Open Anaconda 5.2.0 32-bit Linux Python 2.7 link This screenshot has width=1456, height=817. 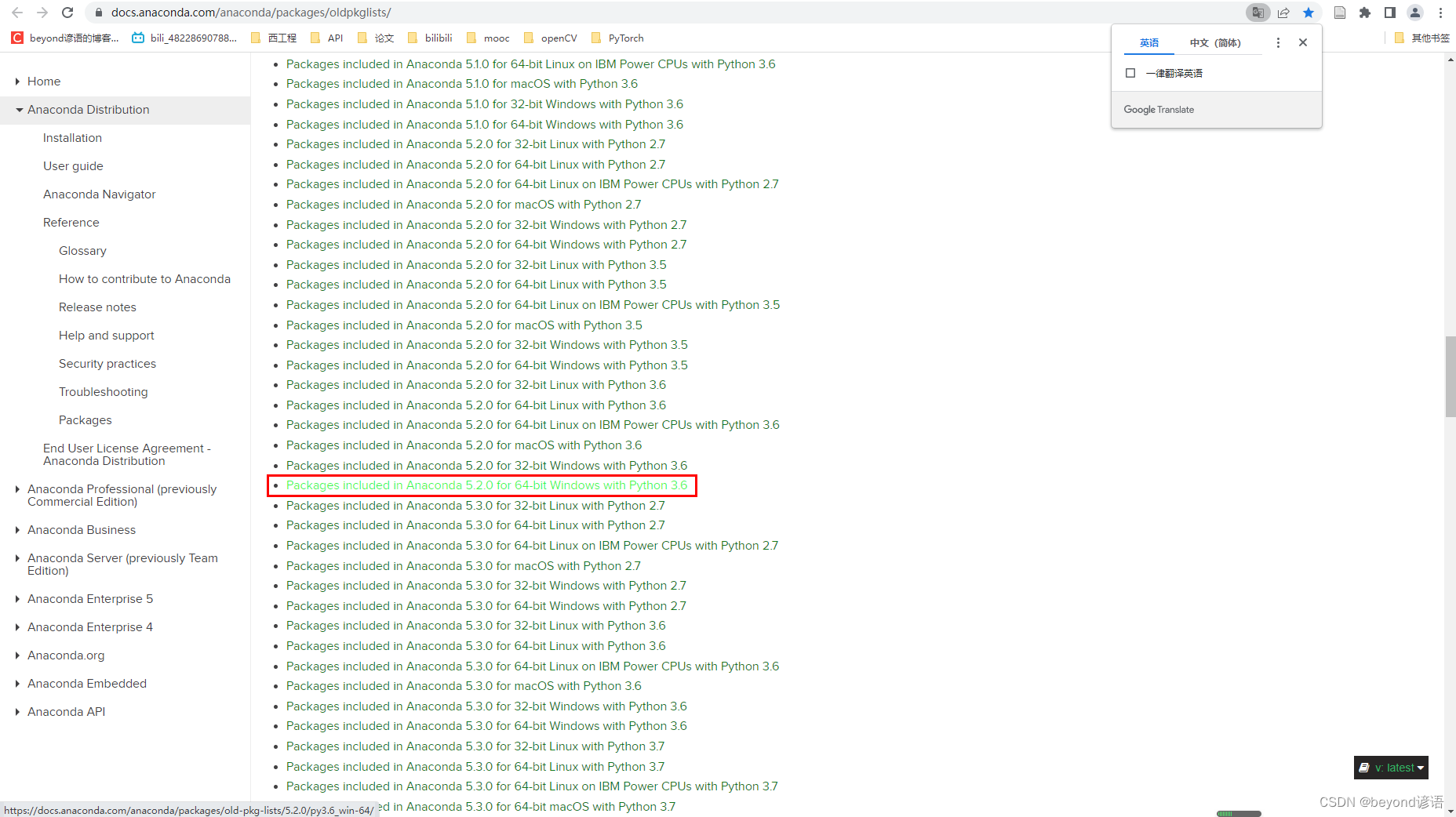(475, 144)
